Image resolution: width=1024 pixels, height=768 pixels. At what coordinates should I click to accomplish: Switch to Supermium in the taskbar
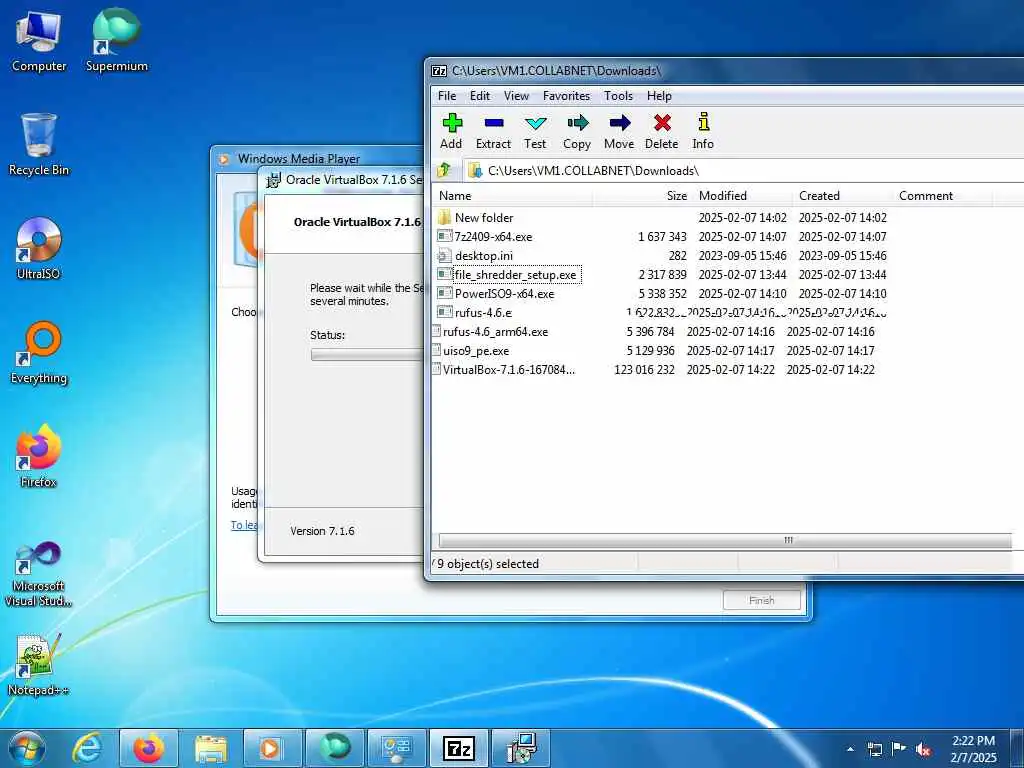(x=334, y=748)
